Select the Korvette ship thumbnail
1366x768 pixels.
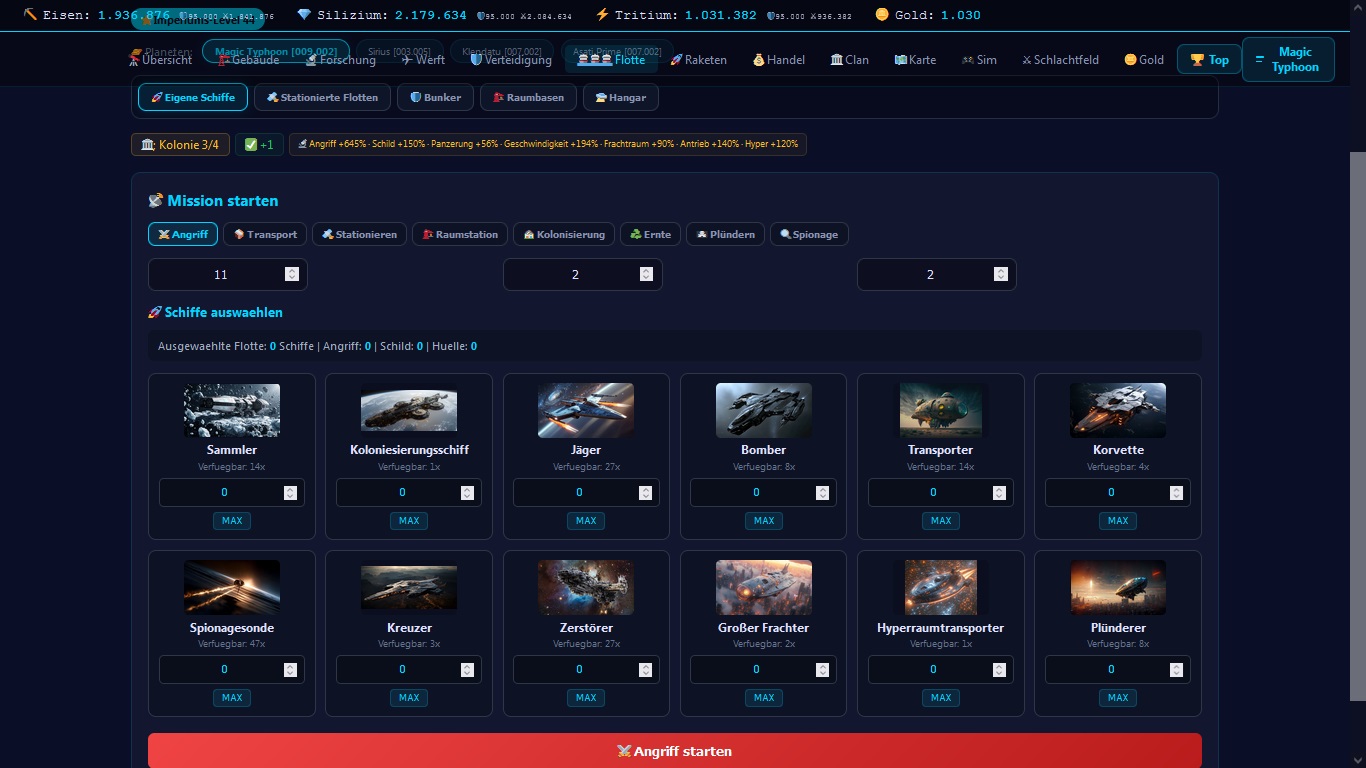point(1118,410)
